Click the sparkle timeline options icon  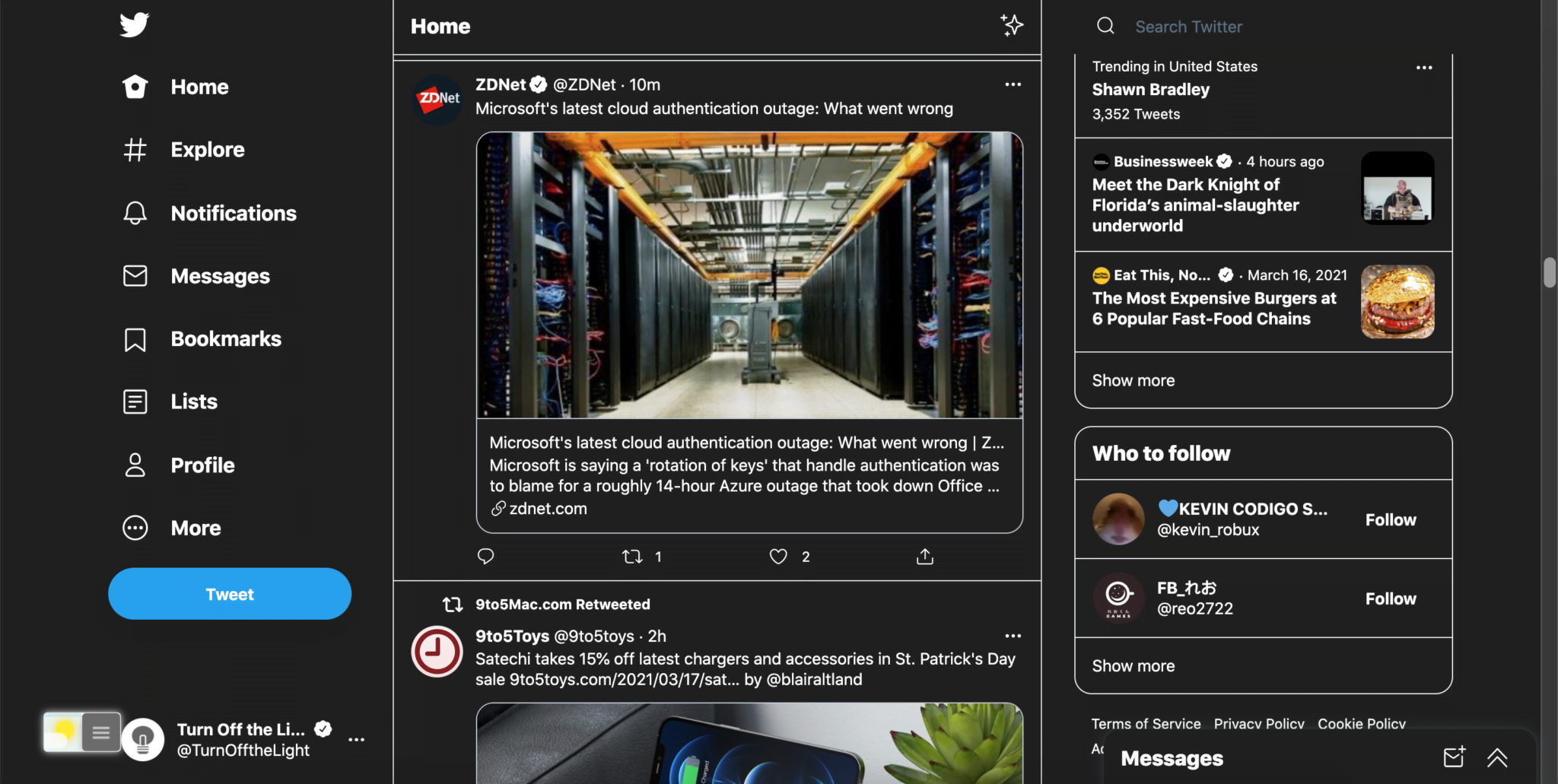1012,25
